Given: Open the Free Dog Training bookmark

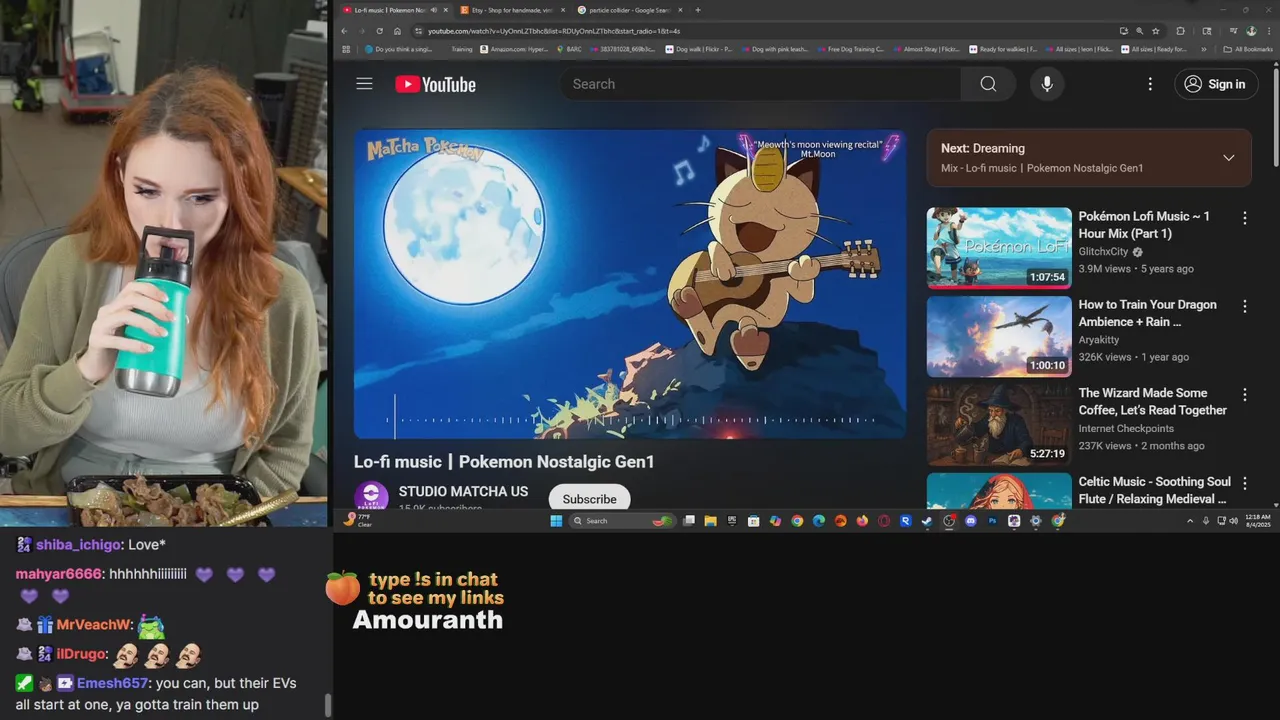Looking at the screenshot, I should pyautogui.click(x=851, y=49).
